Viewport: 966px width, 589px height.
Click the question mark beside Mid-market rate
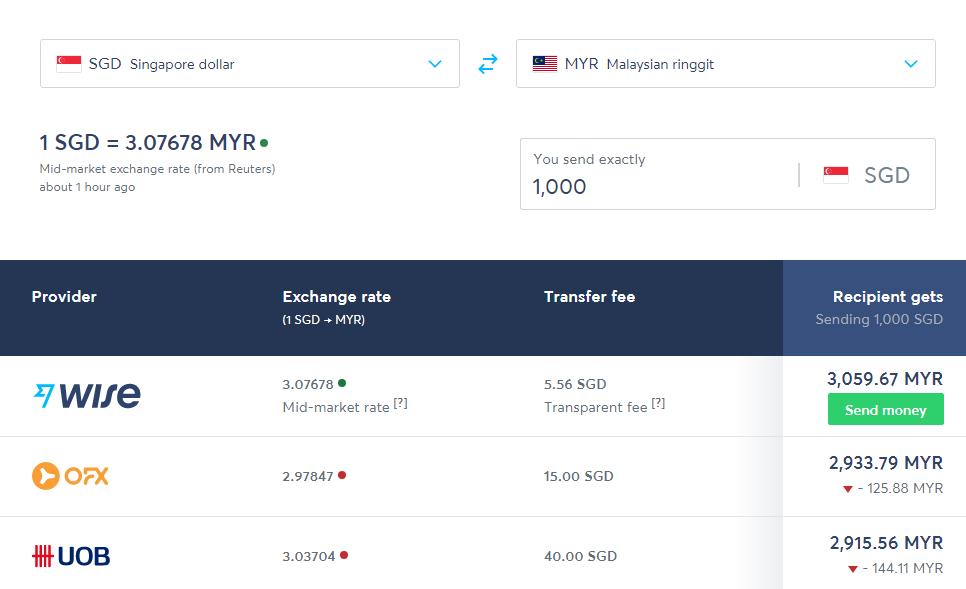coord(400,404)
